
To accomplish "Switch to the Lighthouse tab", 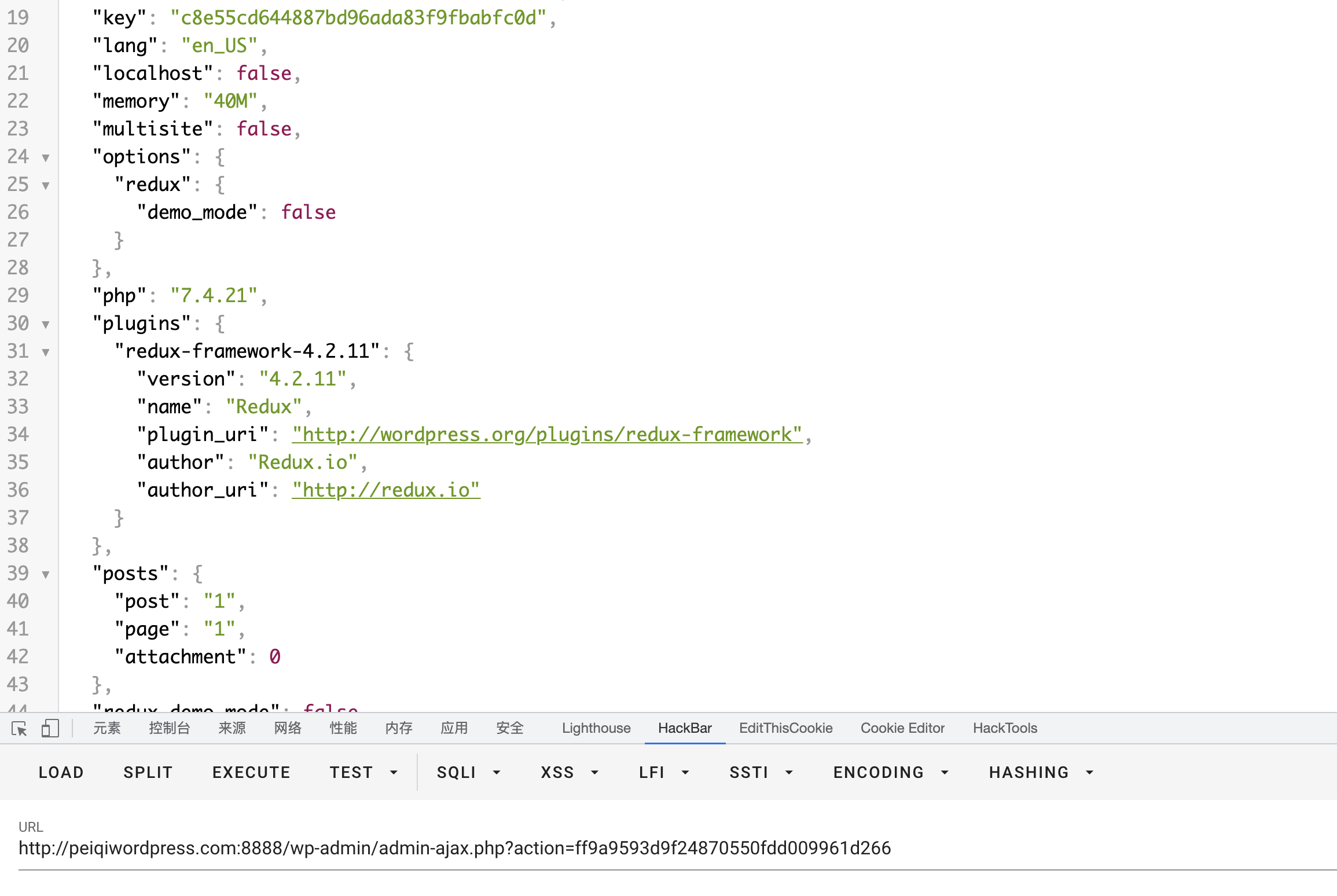I will 596,728.
